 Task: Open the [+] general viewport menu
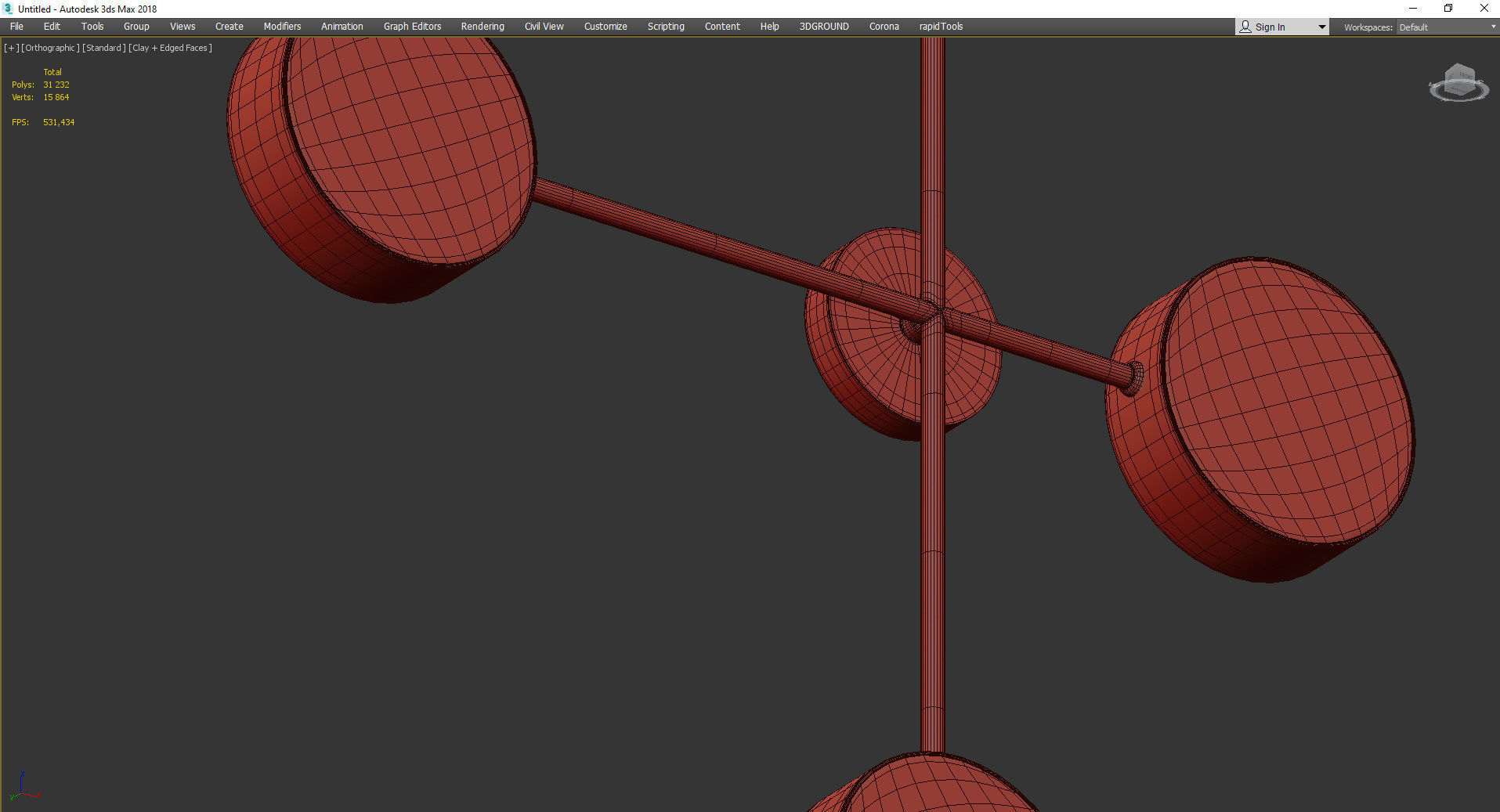pos(11,48)
